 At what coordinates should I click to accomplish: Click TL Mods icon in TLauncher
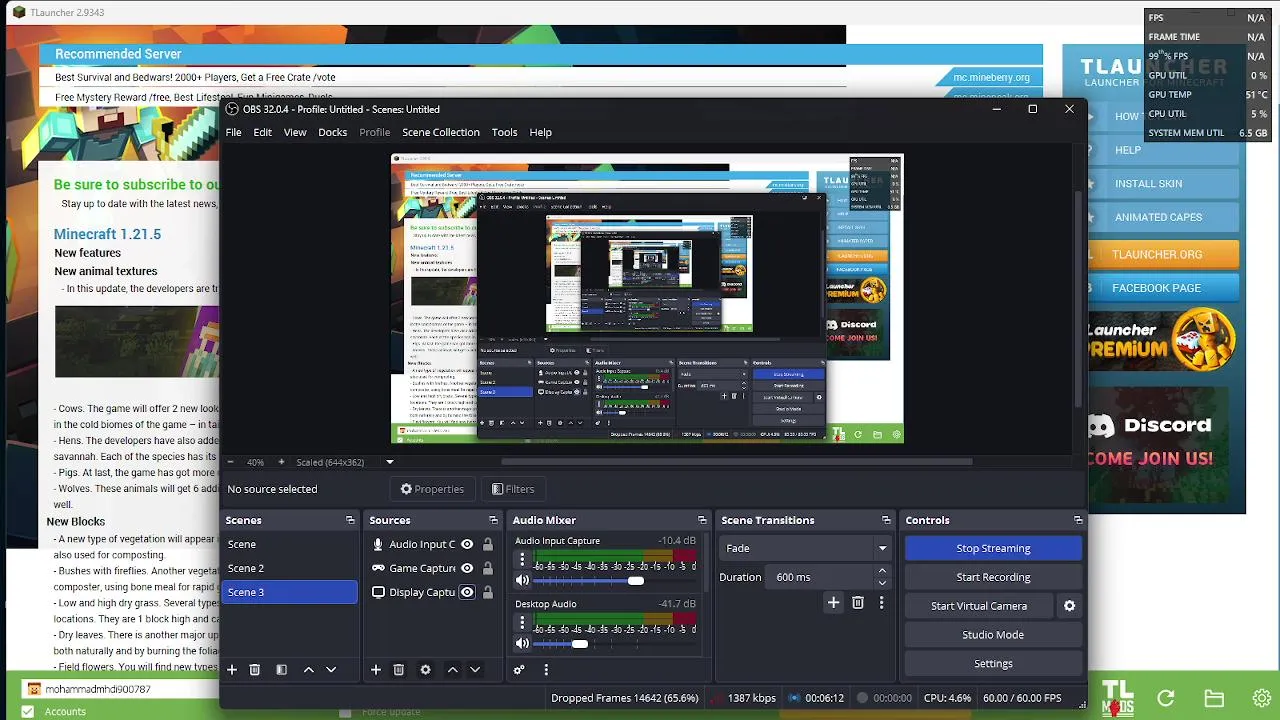pyautogui.click(x=1117, y=698)
